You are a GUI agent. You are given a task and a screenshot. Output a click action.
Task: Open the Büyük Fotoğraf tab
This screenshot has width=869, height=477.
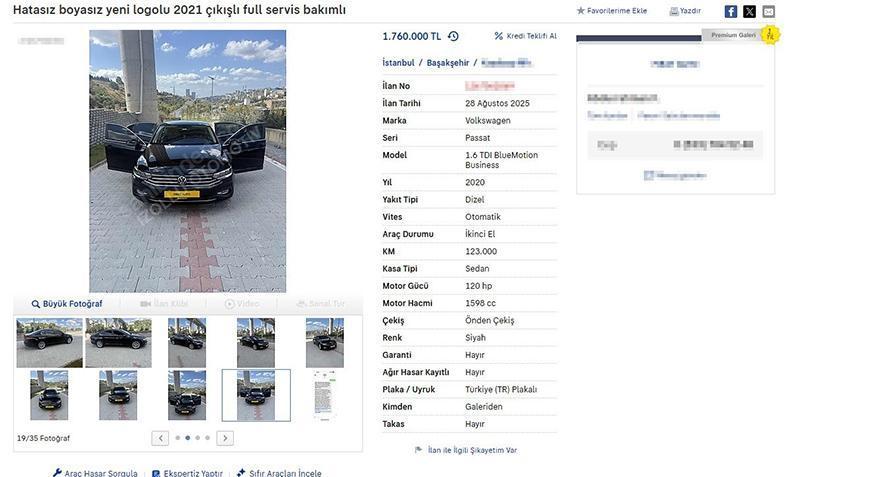point(67,304)
